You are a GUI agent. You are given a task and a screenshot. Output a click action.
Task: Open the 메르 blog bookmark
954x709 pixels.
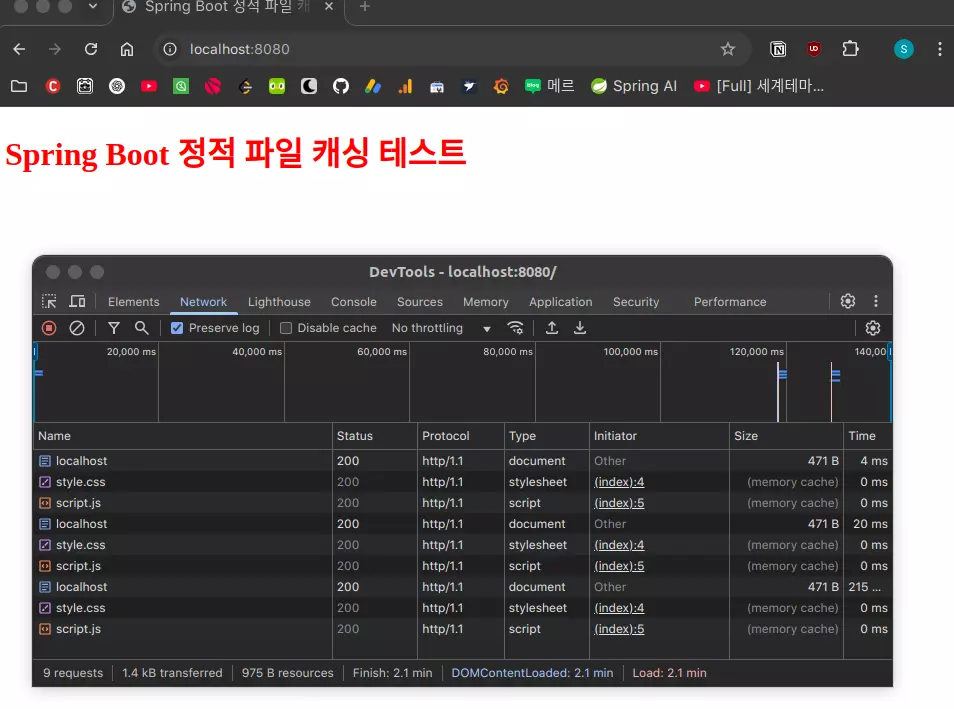tap(549, 86)
